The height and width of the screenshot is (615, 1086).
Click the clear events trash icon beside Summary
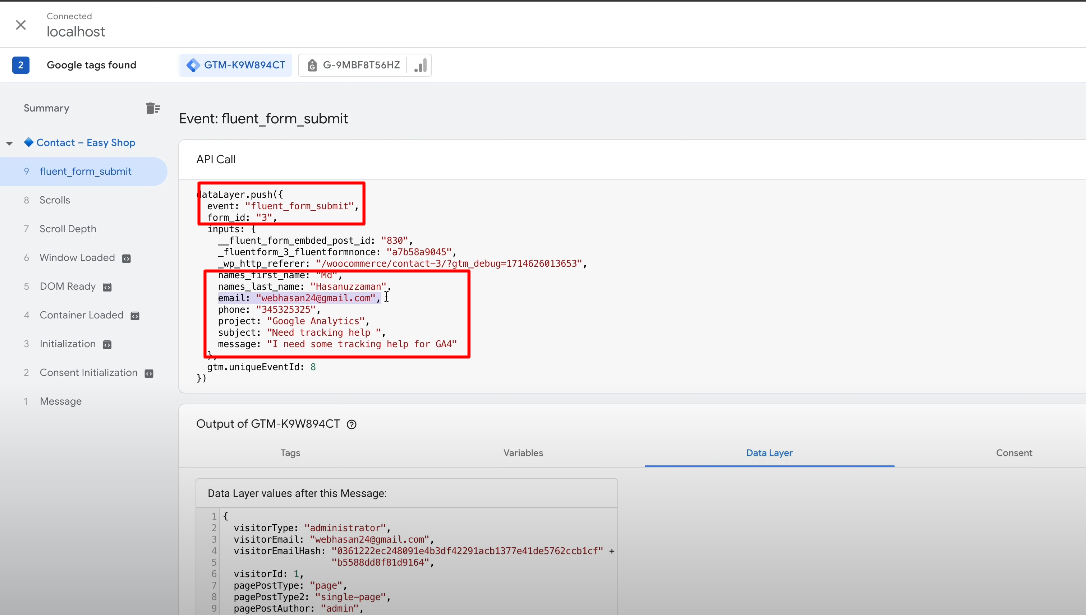point(152,107)
